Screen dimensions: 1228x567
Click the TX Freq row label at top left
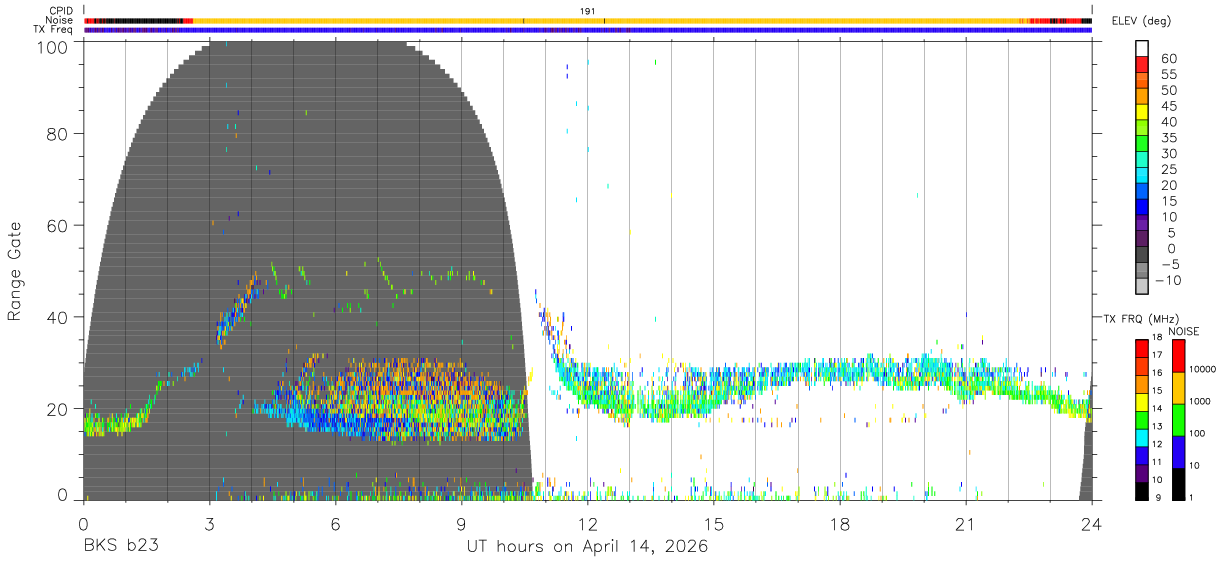click(54, 29)
